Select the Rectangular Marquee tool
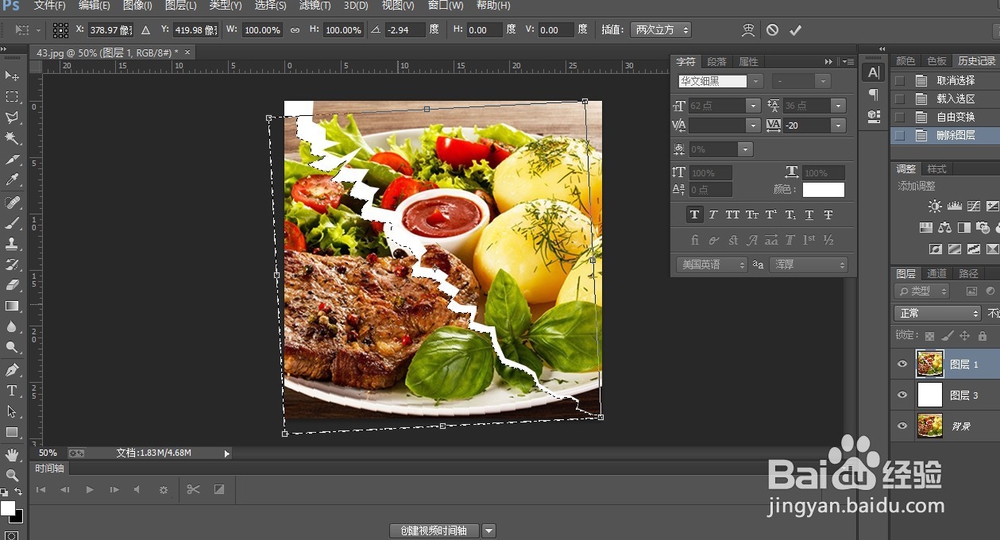The image size is (1000, 540). (11, 97)
